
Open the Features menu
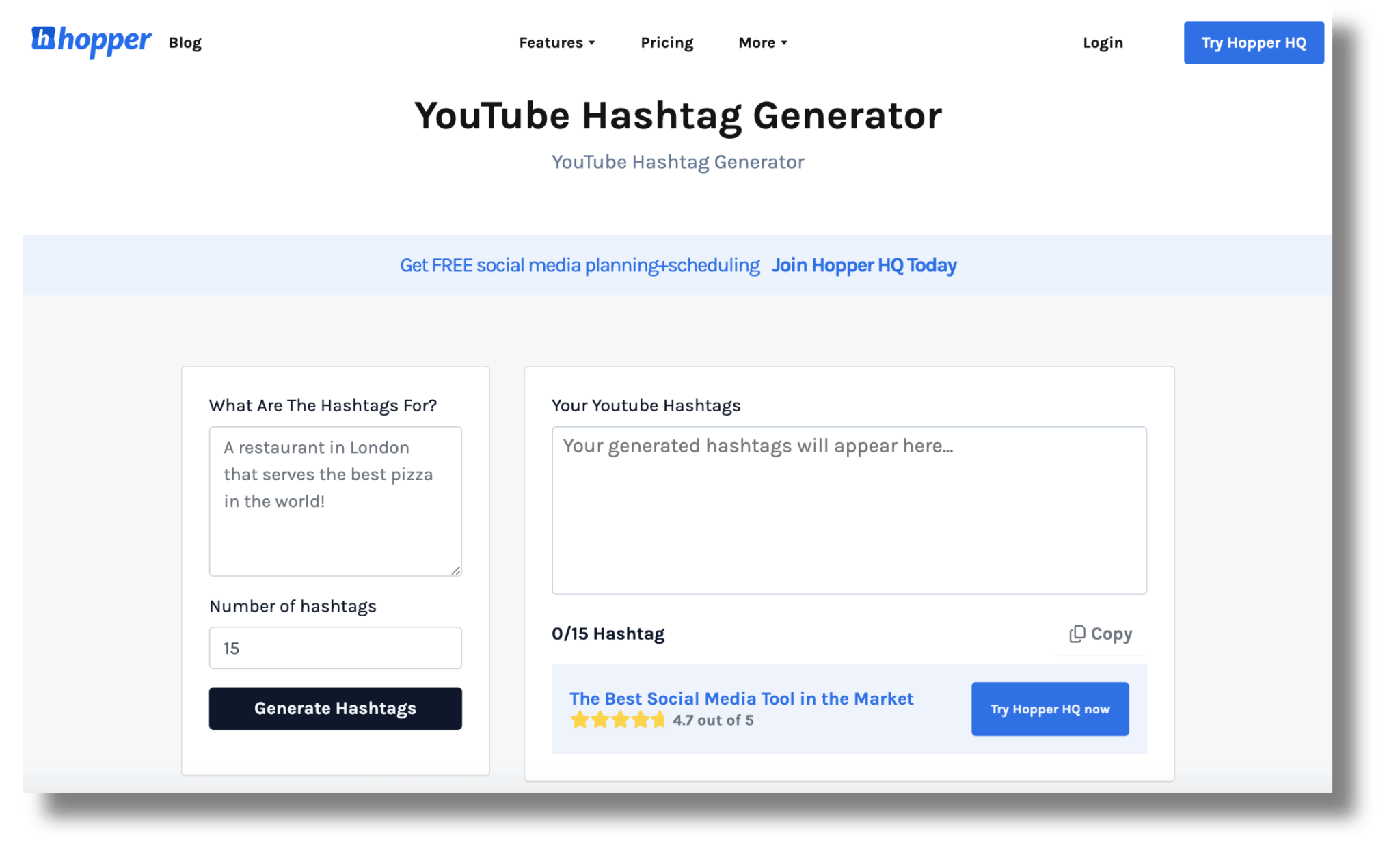(550, 42)
